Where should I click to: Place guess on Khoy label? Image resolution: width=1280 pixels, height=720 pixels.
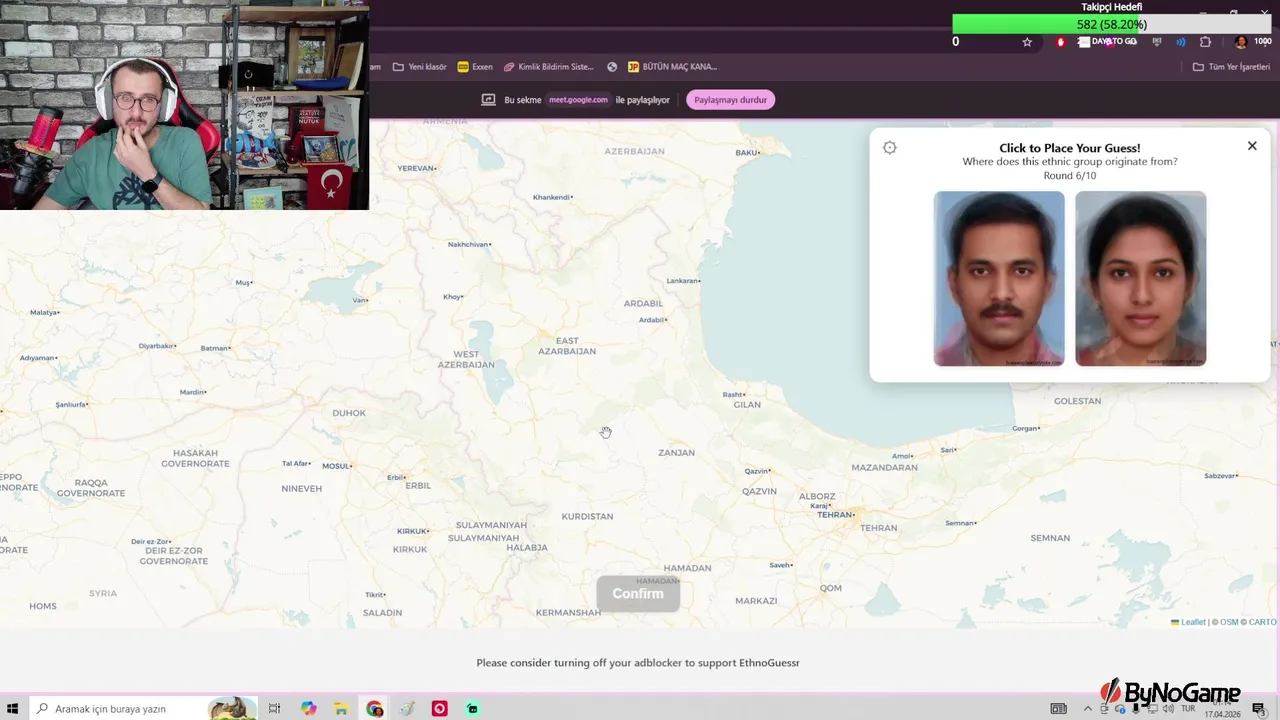[x=452, y=297]
